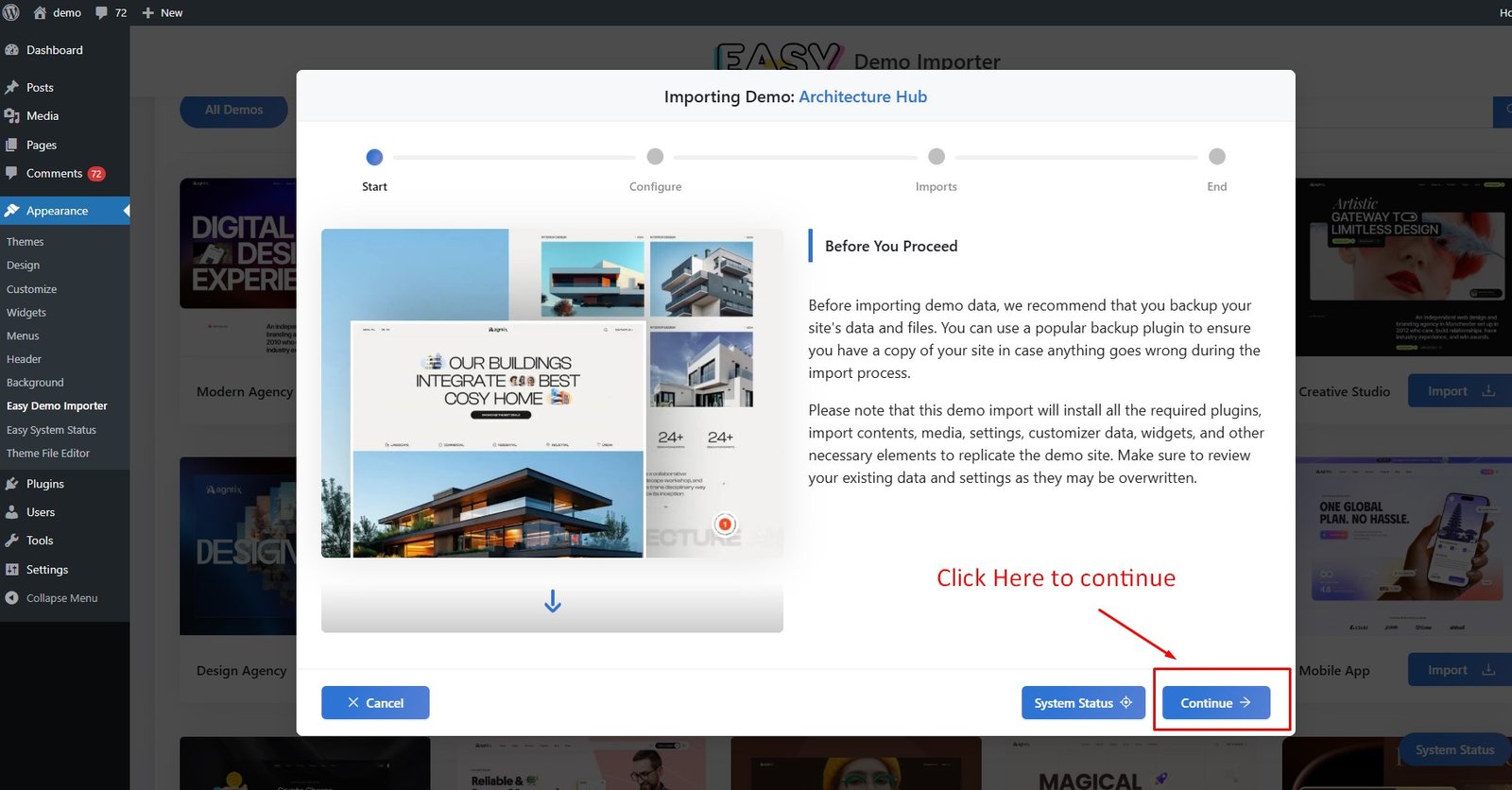The height and width of the screenshot is (790, 1512).
Task: Click the Architecture Hub demo name link
Action: [863, 96]
